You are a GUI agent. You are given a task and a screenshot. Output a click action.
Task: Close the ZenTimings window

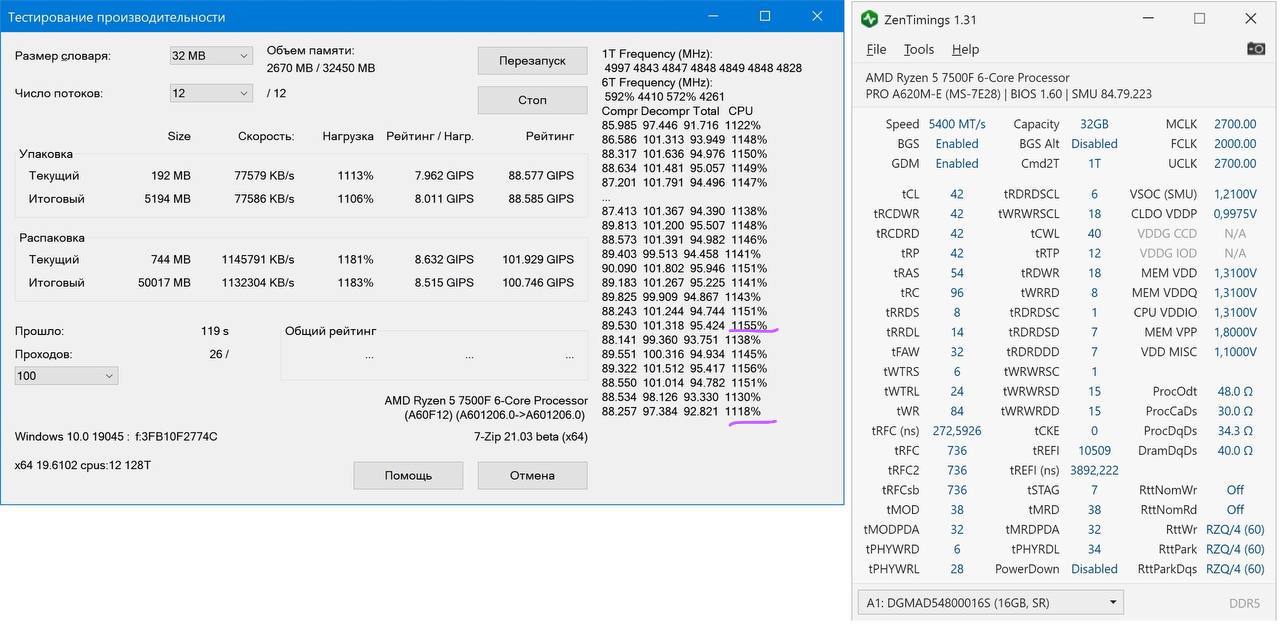click(1251, 19)
